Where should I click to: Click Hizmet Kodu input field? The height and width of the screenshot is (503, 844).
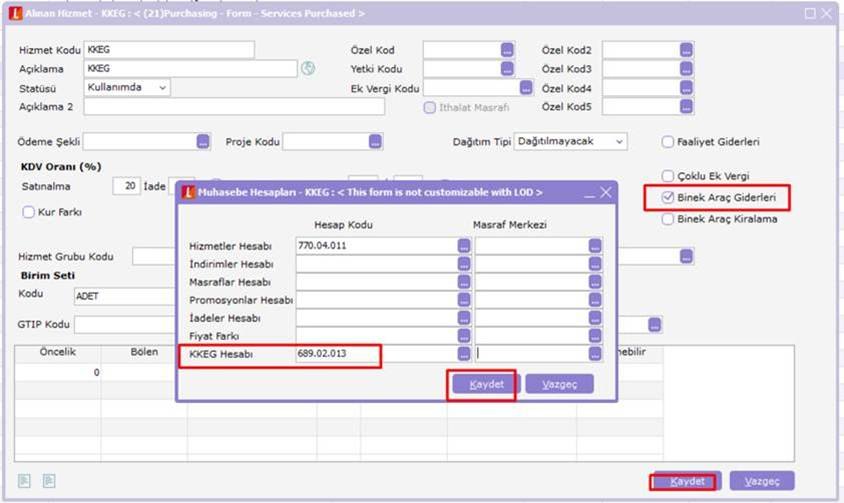pyautogui.click(x=169, y=50)
